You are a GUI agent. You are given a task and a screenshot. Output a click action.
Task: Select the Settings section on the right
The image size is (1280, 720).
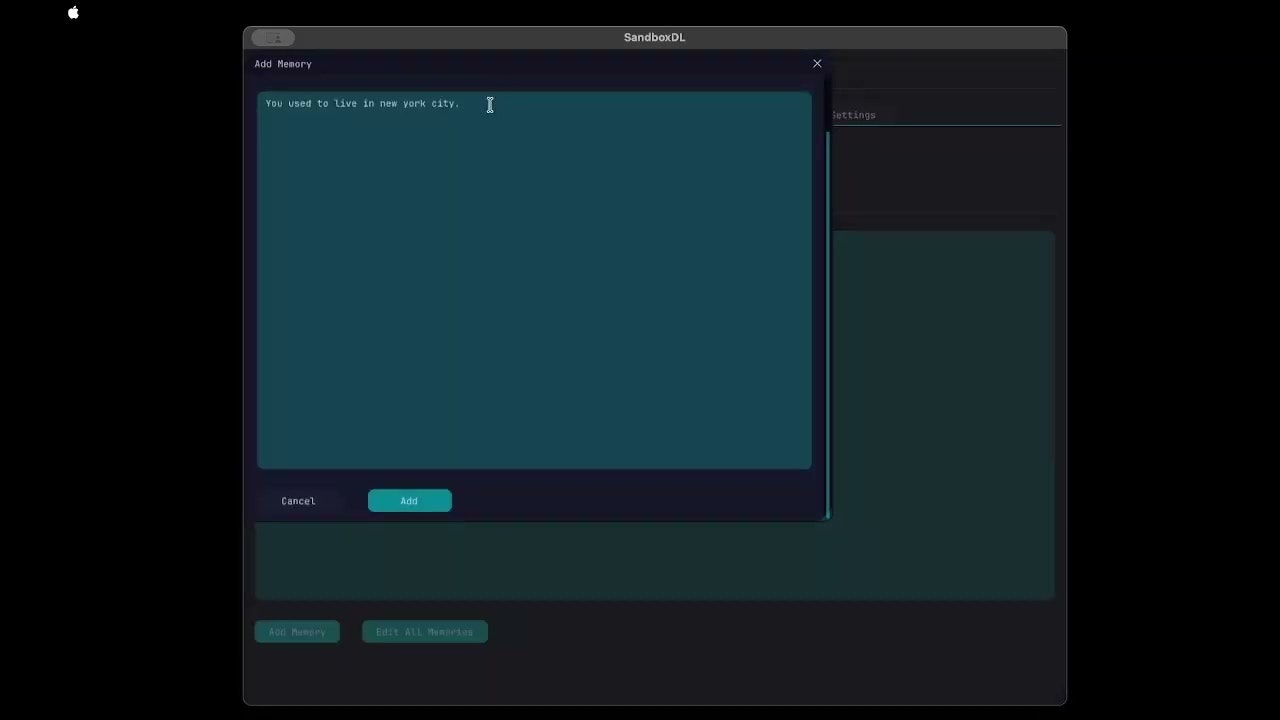(853, 115)
